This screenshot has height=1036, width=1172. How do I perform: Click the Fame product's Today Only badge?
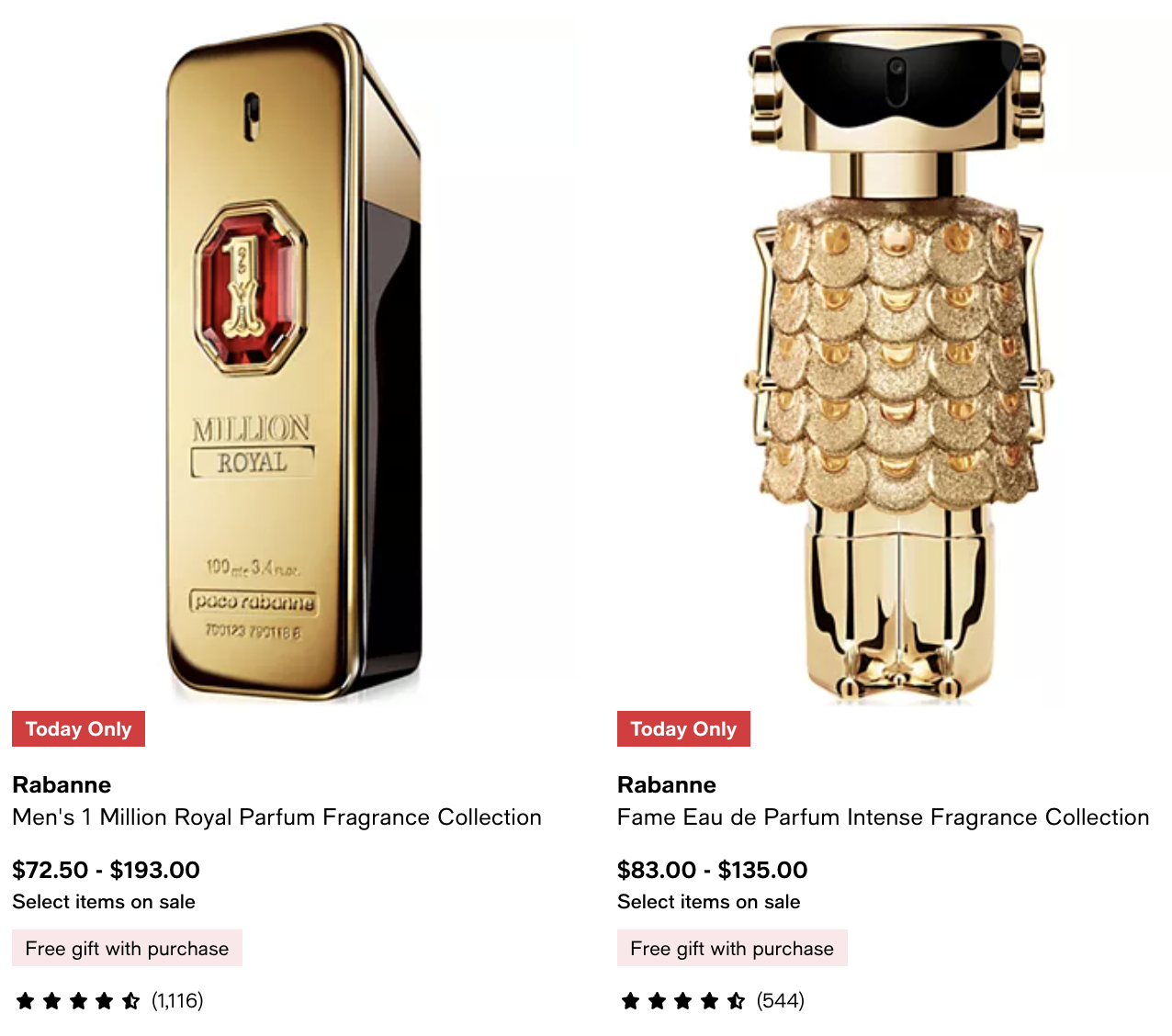(x=683, y=729)
